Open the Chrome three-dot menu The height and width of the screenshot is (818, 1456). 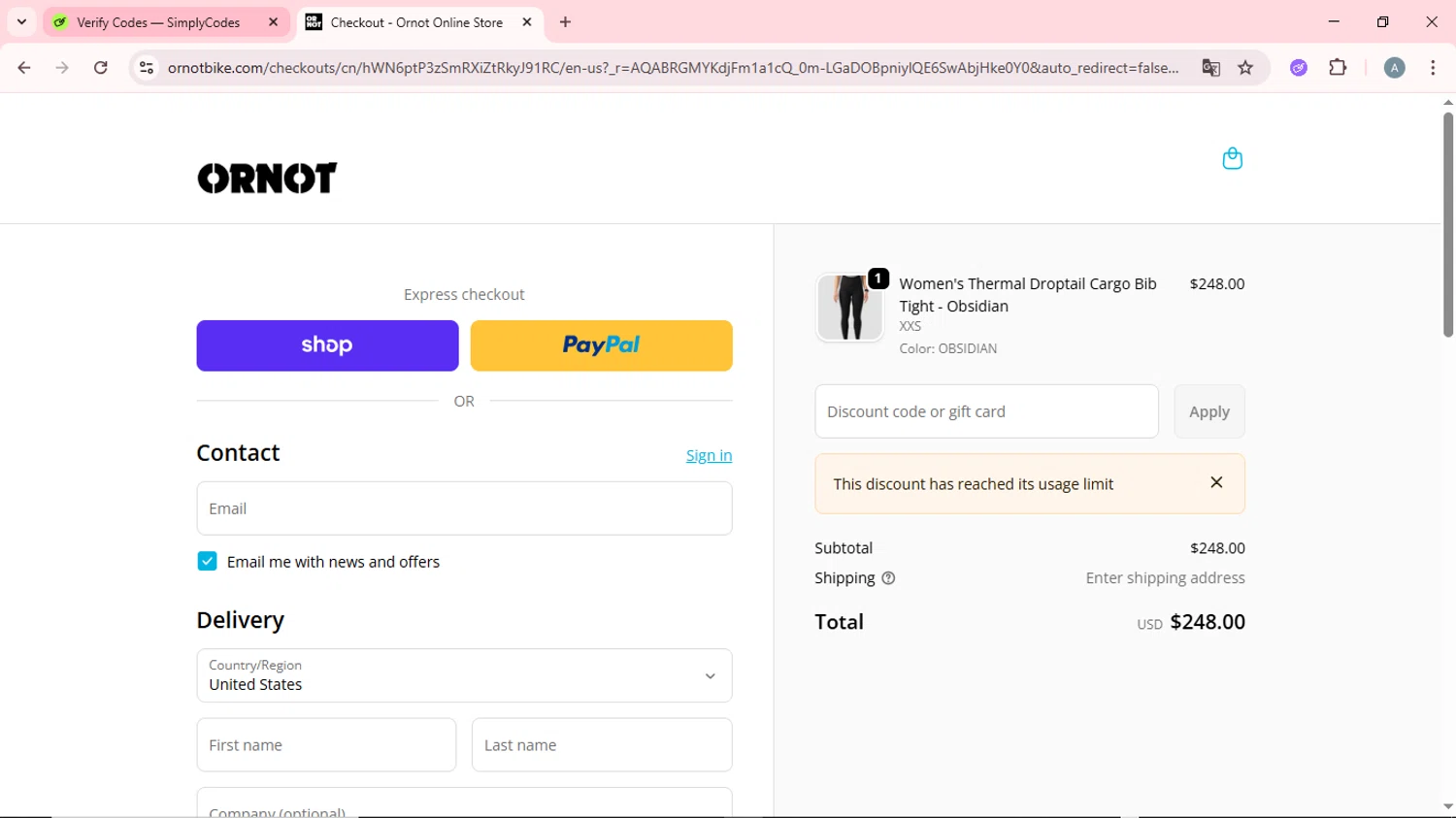[1433, 68]
